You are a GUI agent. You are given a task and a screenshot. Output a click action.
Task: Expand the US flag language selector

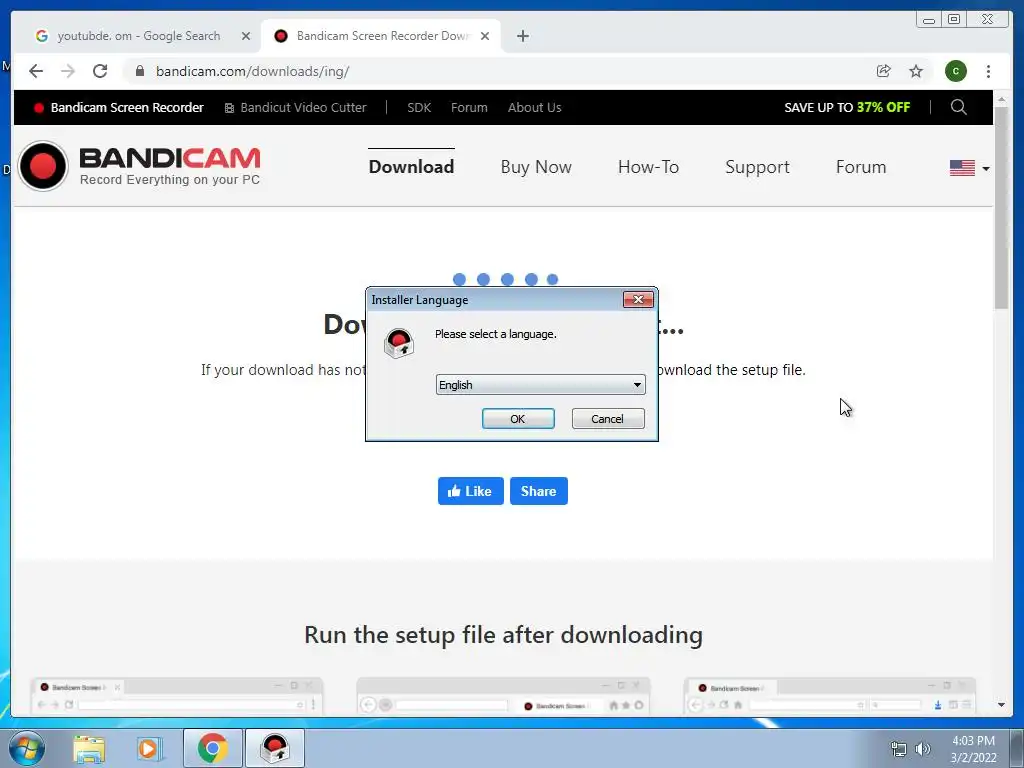coord(969,168)
